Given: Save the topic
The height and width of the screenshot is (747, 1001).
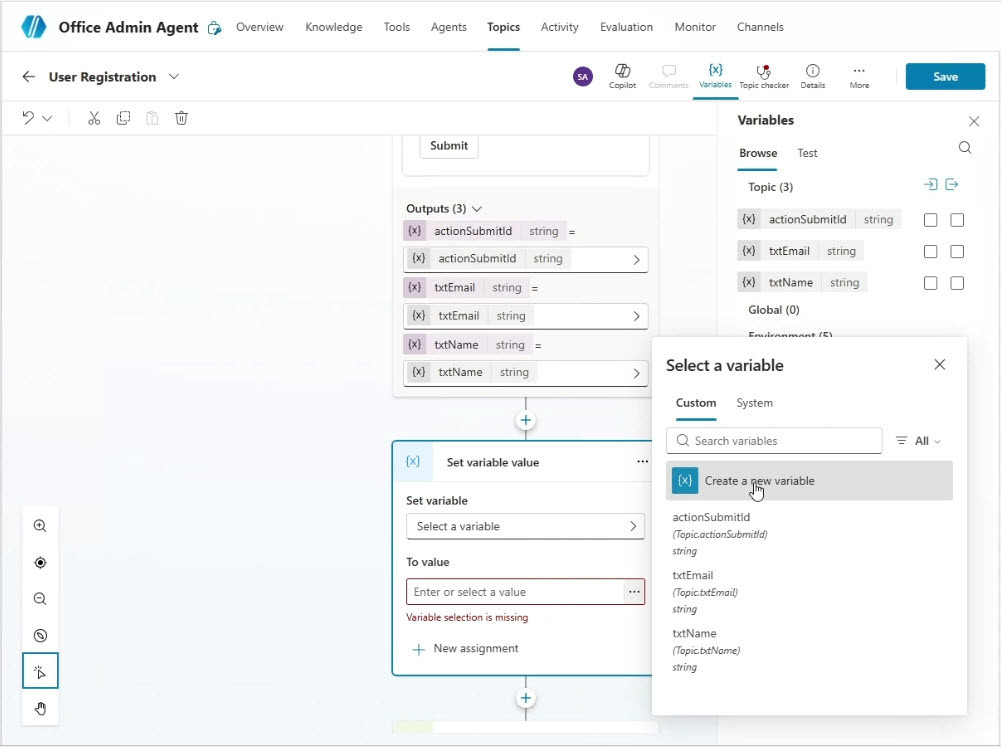Looking at the screenshot, I should coord(945,77).
